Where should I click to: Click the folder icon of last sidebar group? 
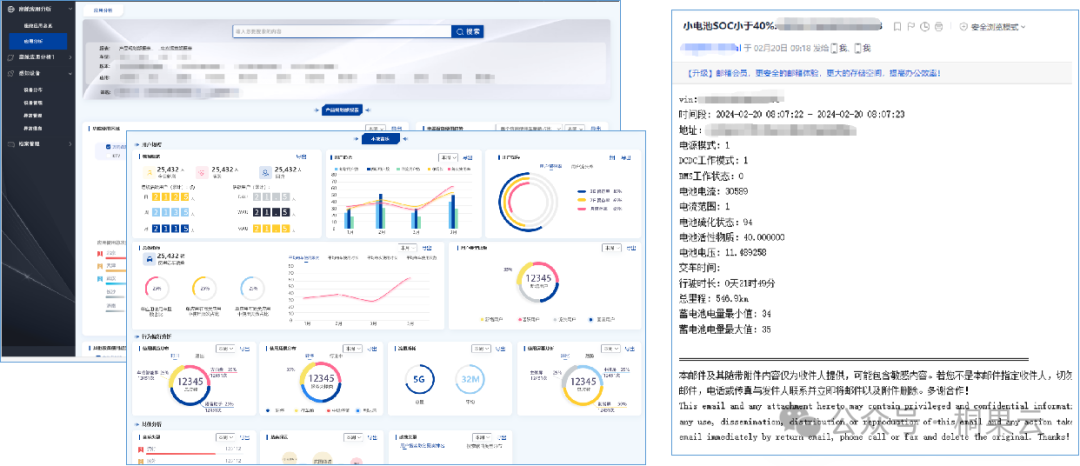11,144
